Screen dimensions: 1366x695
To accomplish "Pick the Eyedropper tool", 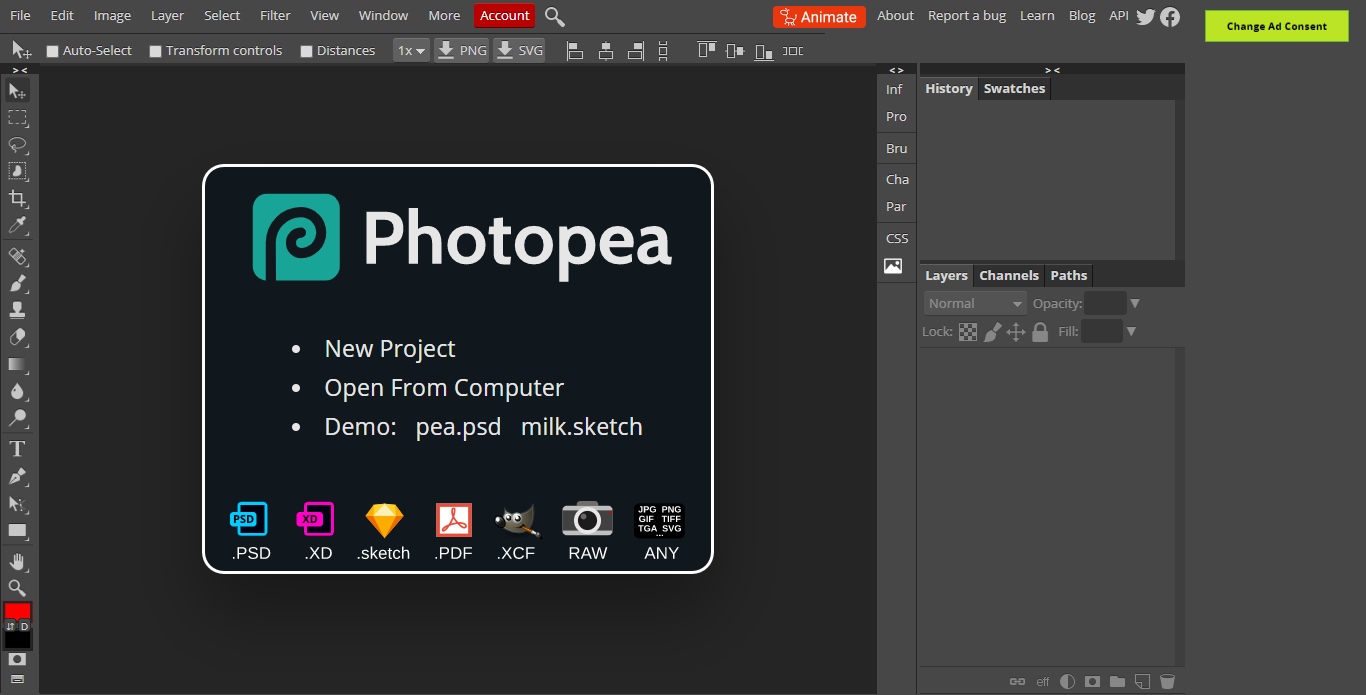I will pos(17,225).
